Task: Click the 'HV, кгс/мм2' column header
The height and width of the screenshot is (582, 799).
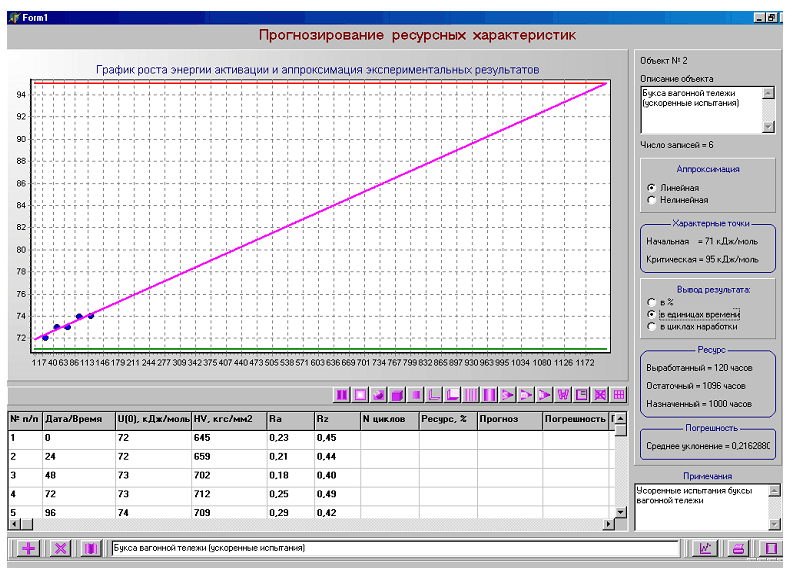Action: (x=229, y=419)
